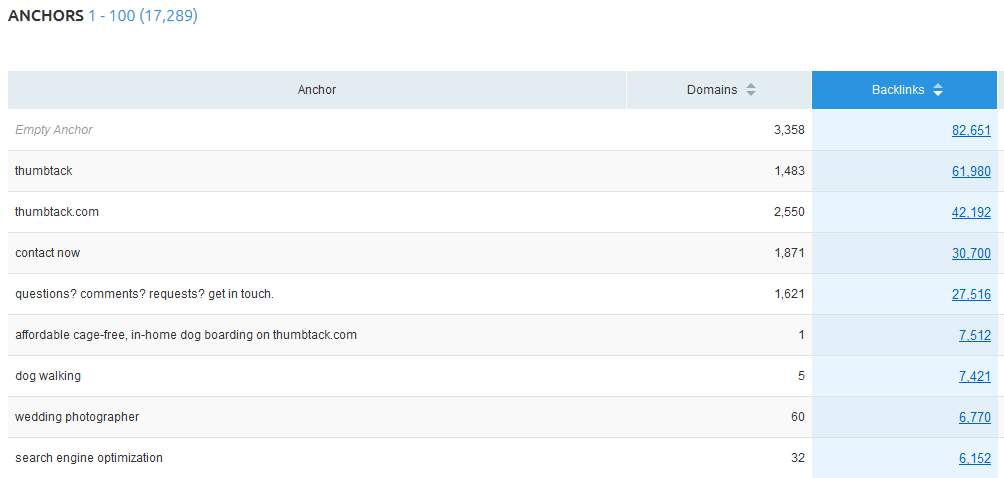Click the 'search engine optimization' anchor text
The width and height of the screenshot is (1004, 478).
click(x=89, y=458)
